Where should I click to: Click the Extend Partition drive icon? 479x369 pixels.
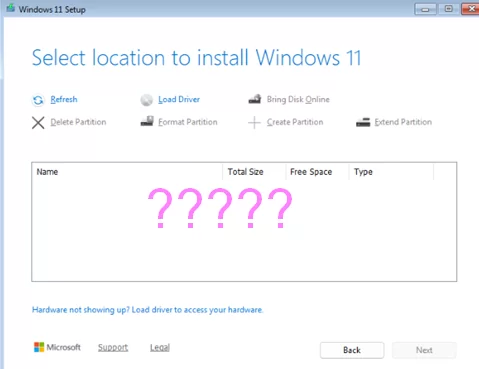pos(363,122)
